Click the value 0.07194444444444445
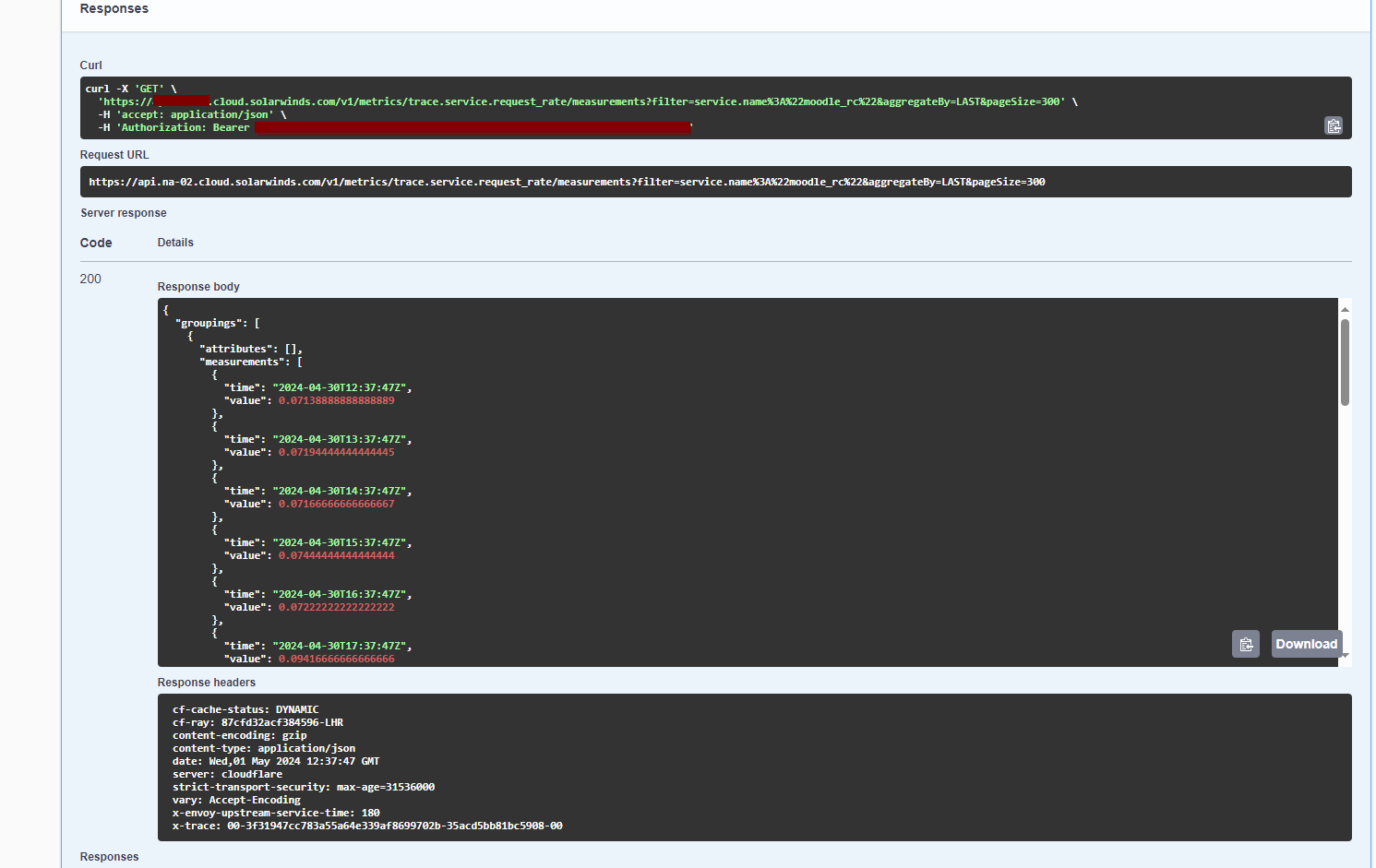This screenshot has width=1376, height=868. 337,452
